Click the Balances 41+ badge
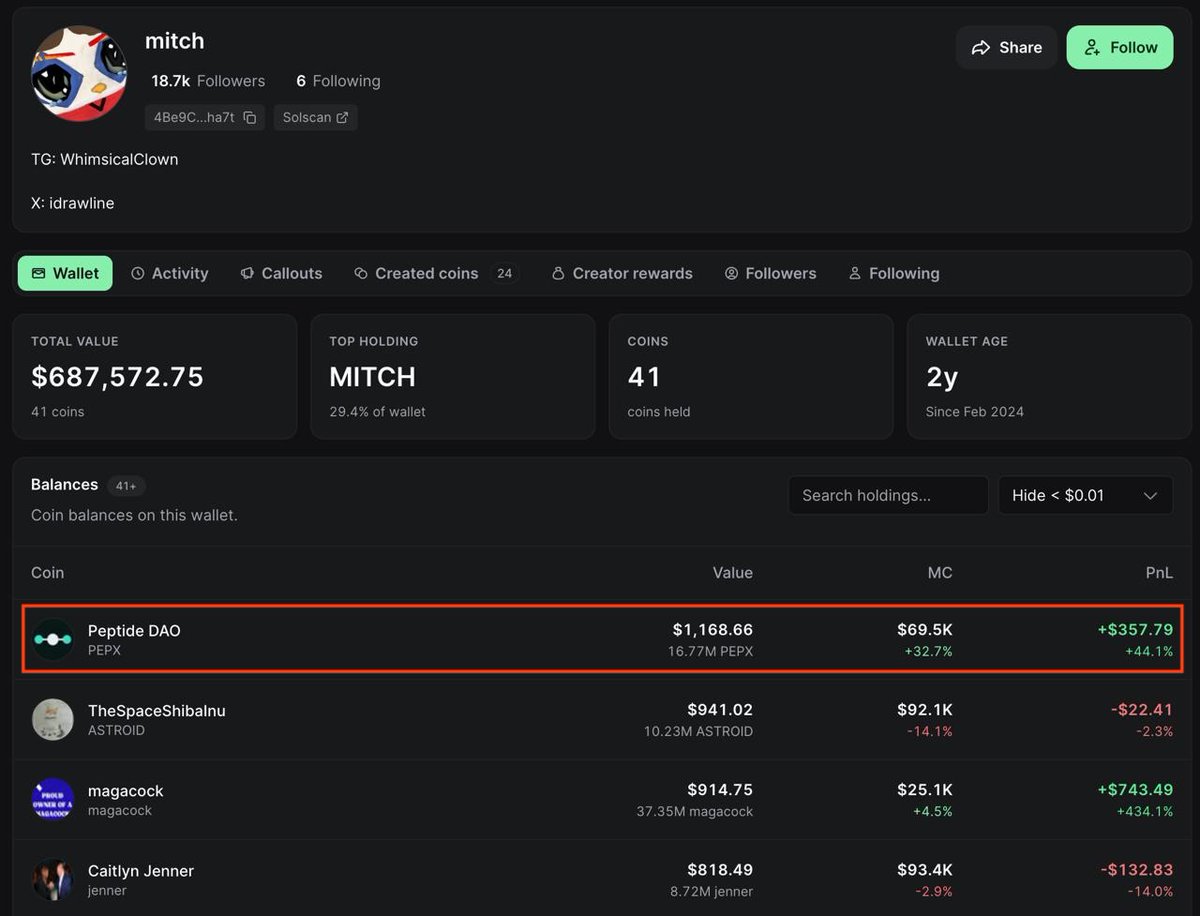Viewport: 1200px width, 916px height. pyautogui.click(x=126, y=486)
